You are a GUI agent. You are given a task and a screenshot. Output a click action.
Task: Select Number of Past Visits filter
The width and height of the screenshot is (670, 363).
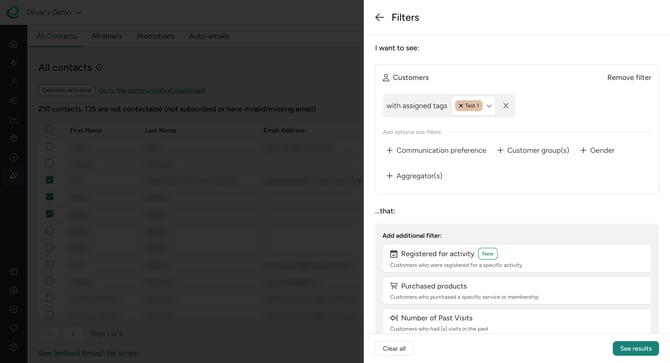click(517, 321)
